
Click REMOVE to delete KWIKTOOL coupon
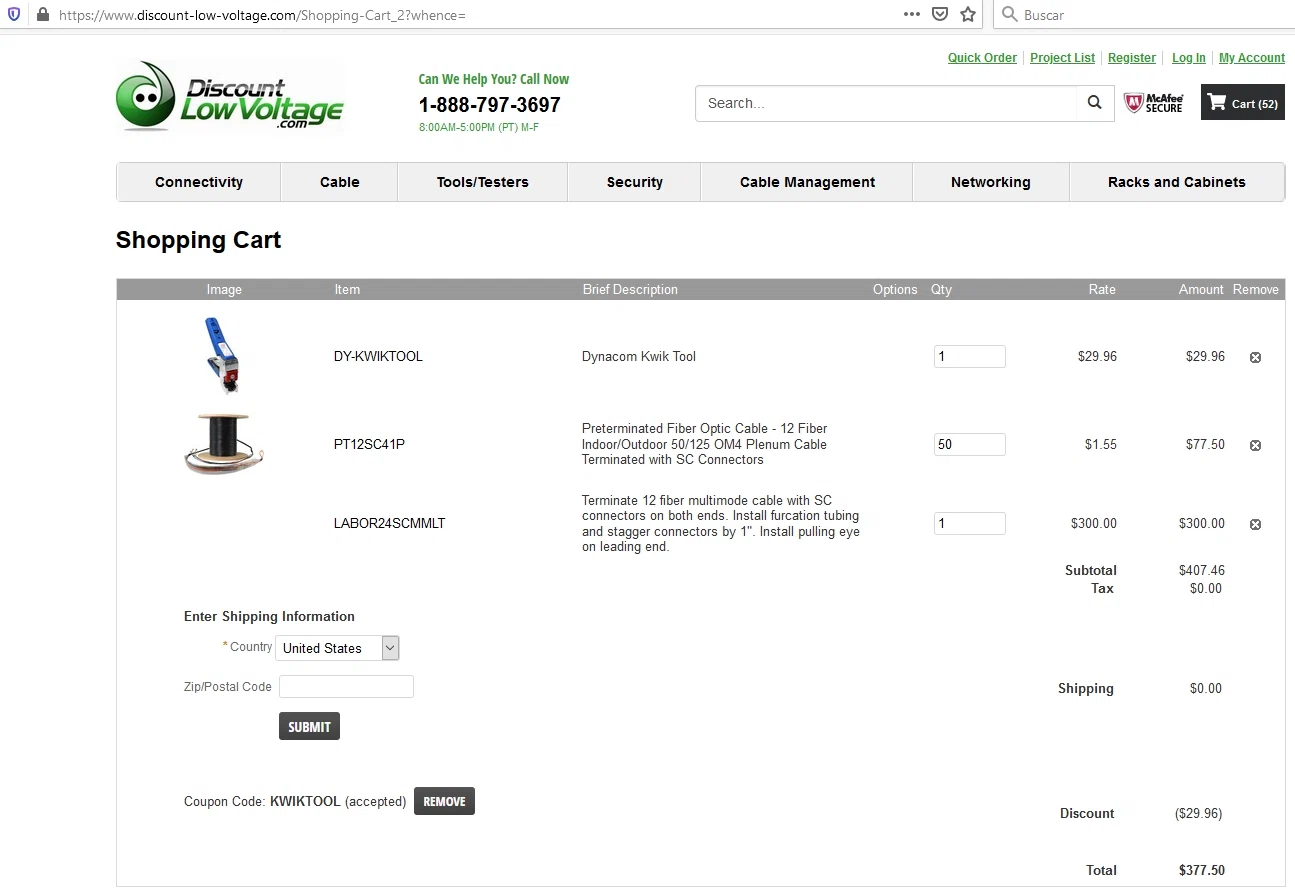(x=444, y=801)
